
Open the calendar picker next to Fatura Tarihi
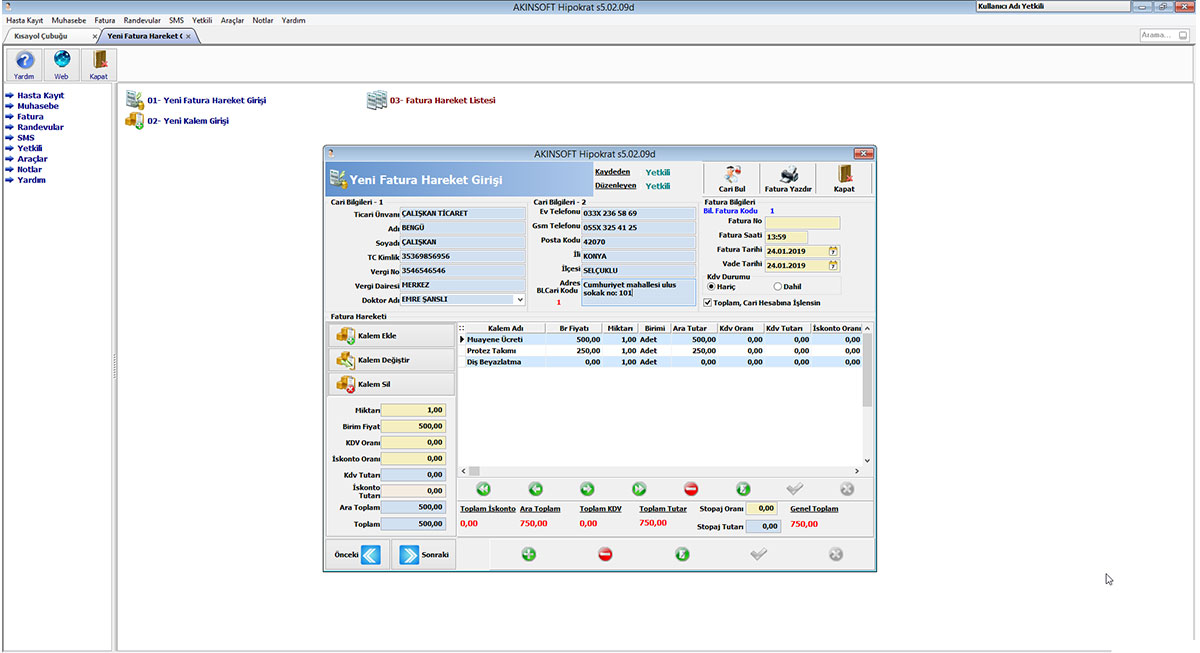(833, 250)
